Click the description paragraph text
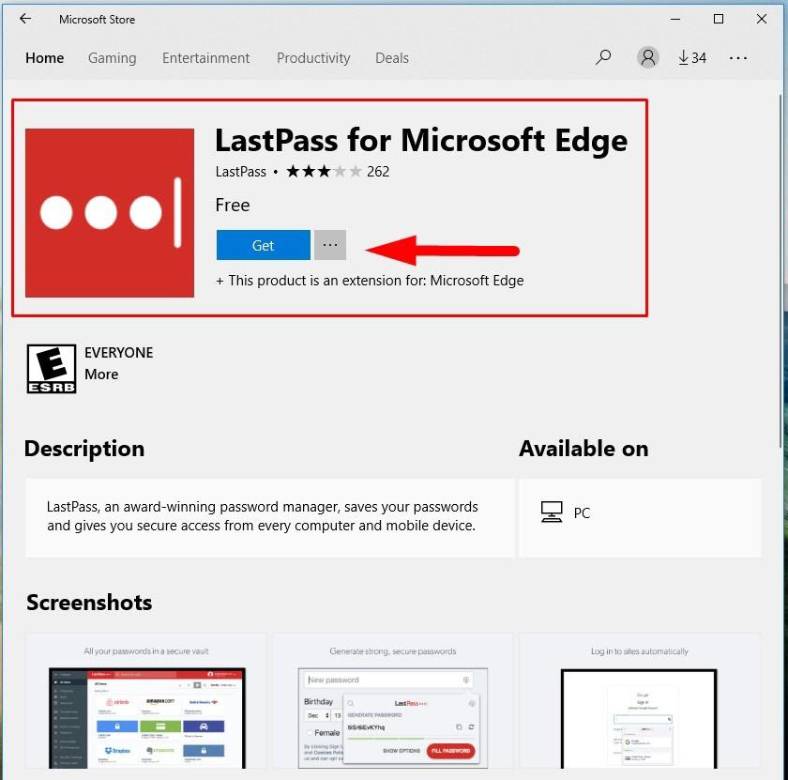The image size is (788, 780). coord(262,516)
